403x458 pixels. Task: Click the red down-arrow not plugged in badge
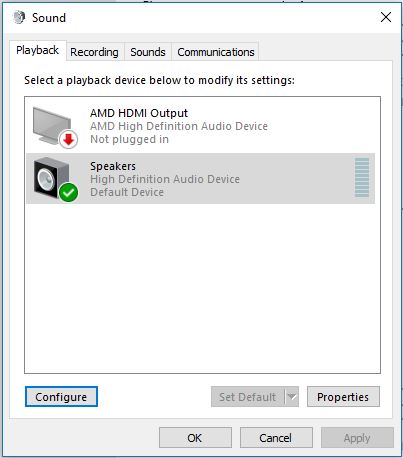[69, 139]
